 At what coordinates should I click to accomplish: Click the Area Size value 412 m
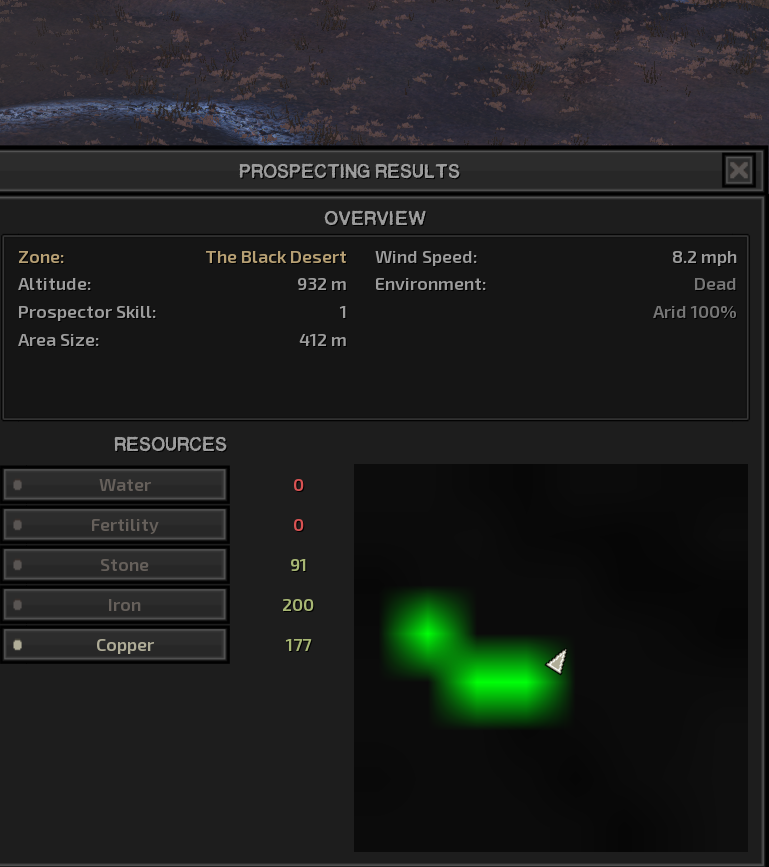tap(323, 340)
